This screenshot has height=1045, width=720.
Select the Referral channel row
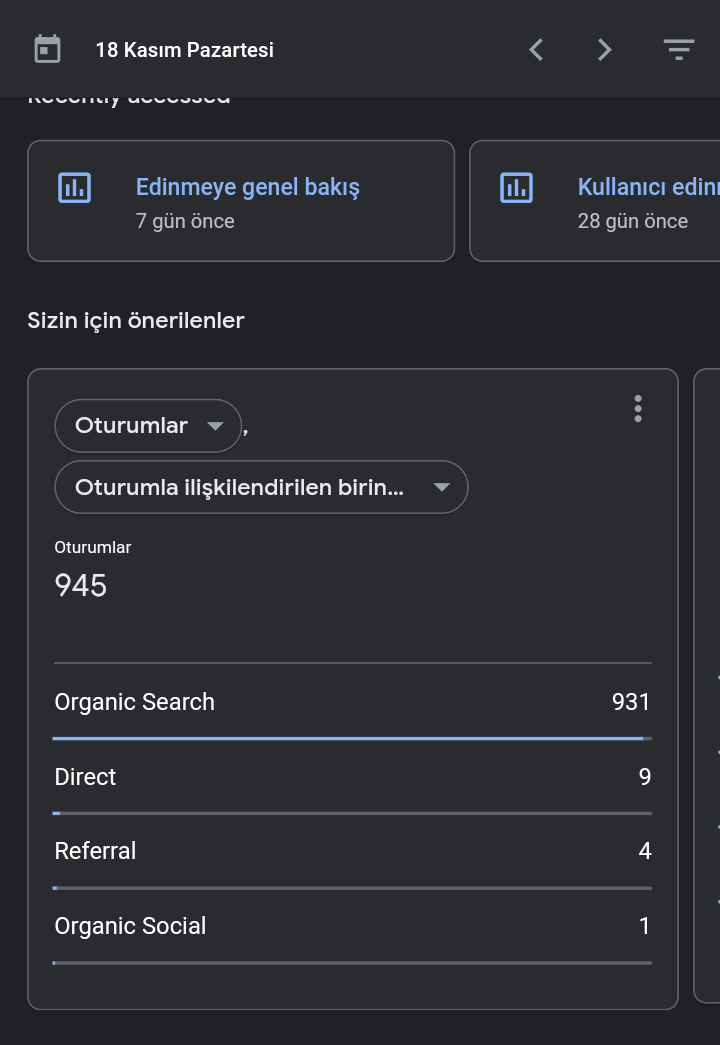[353, 851]
